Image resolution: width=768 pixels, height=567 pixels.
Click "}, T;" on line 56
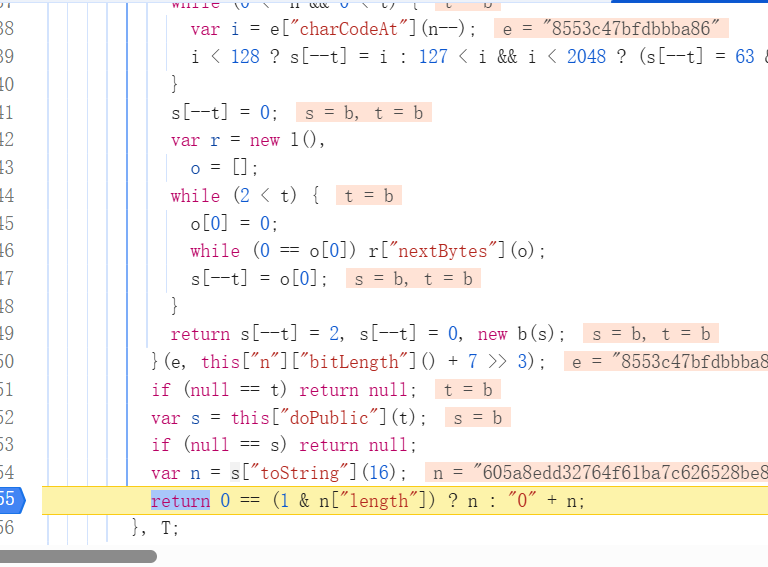[x=156, y=528]
